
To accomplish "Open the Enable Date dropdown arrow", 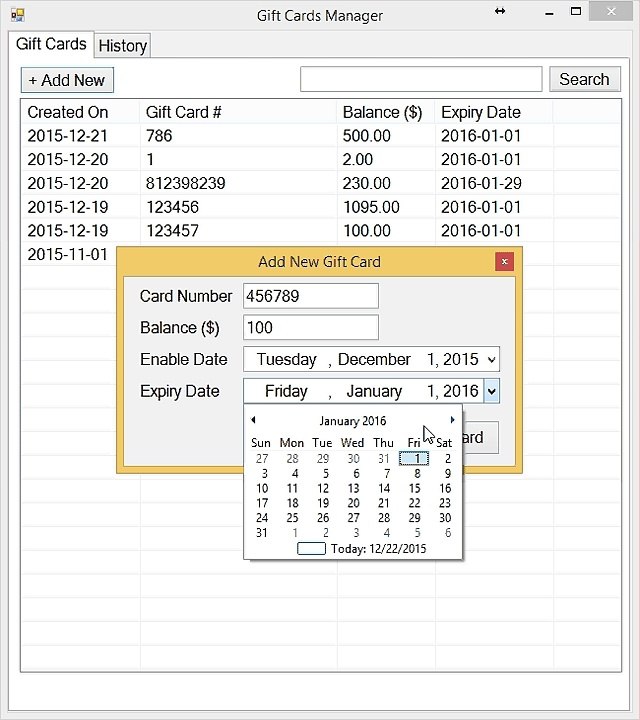I will [491, 360].
